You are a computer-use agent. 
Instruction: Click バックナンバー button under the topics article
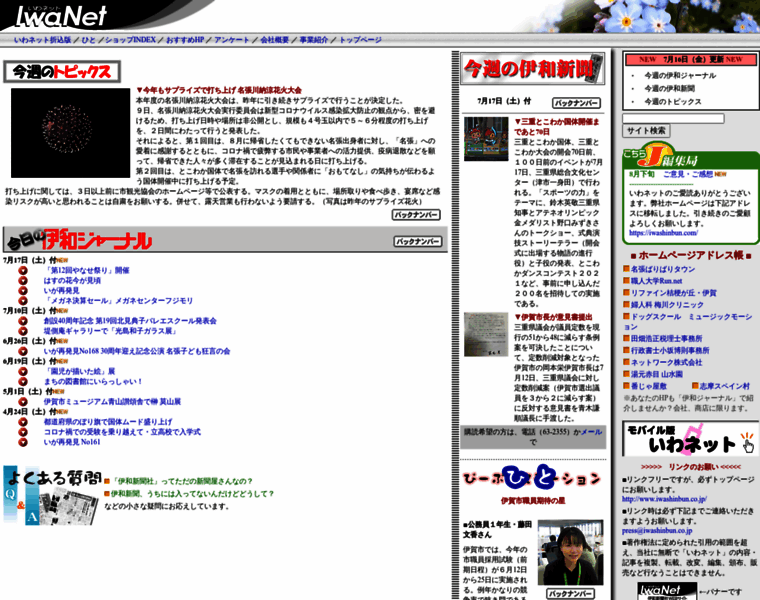[416, 215]
